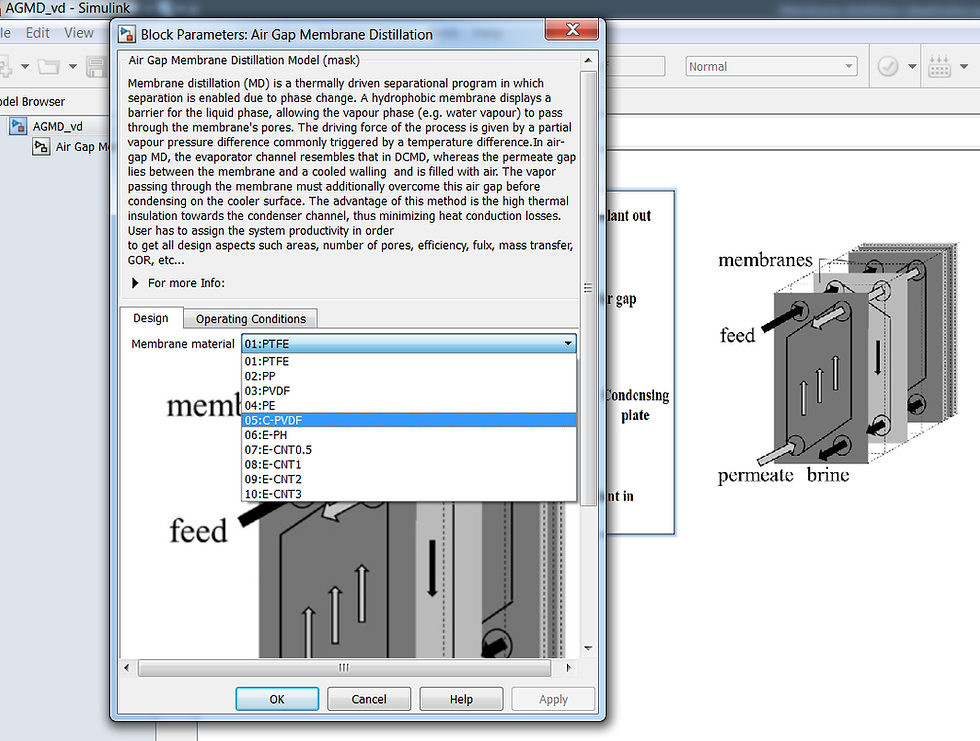This screenshot has width=980, height=741.
Task: Open the Edit menu in Simulink
Action: pyautogui.click(x=38, y=33)
